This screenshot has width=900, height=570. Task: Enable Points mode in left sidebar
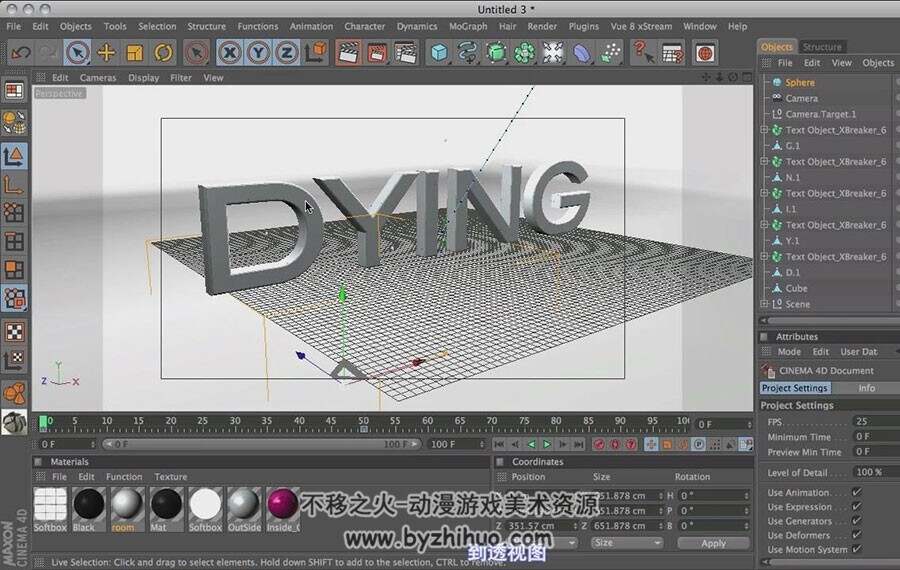(x=14, y=212)
